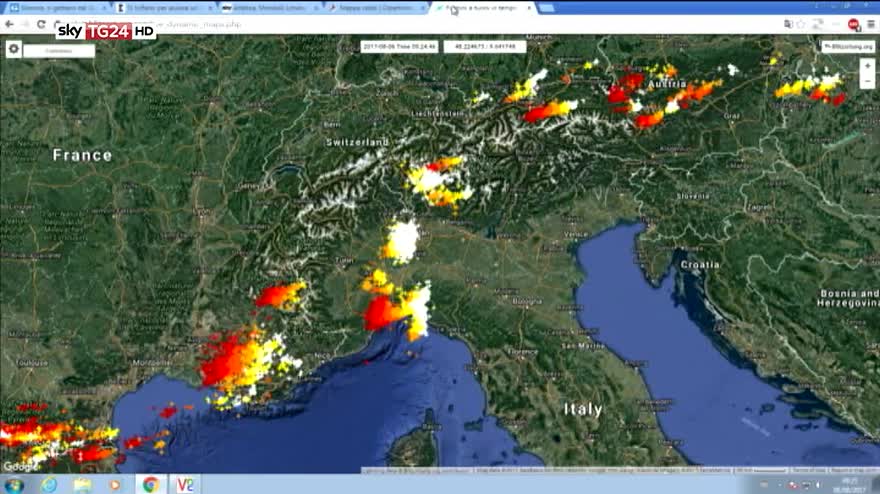Launch media player from taskbar
880x494 pixels.
click(115, 485)
